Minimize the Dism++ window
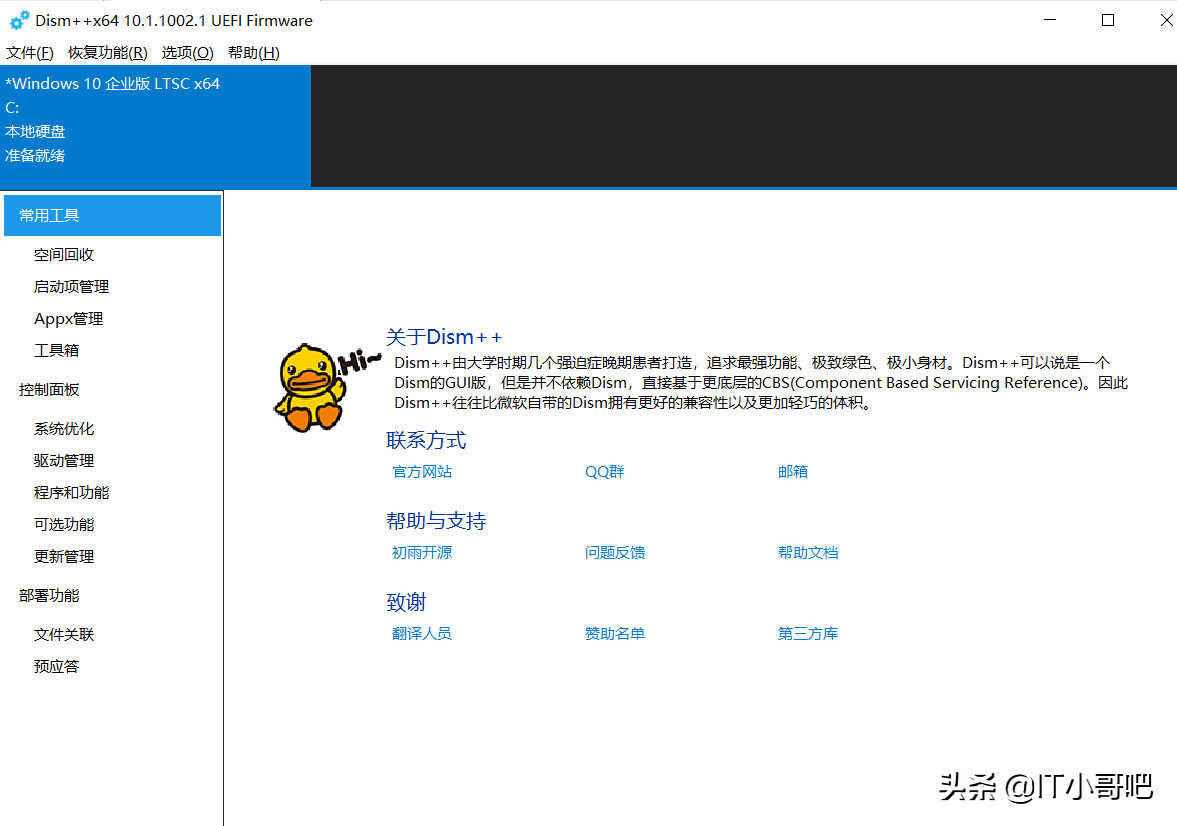Viewport: 1177px width, 826px height. [1050, 20]
